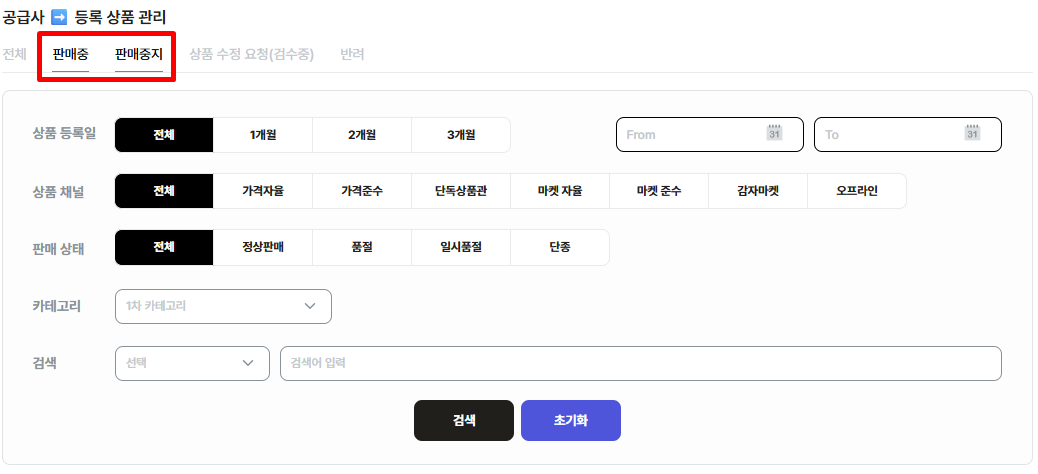The image size is (1038, 474).
Task: Switch to the 판매중지 tab
Action: 138,54
